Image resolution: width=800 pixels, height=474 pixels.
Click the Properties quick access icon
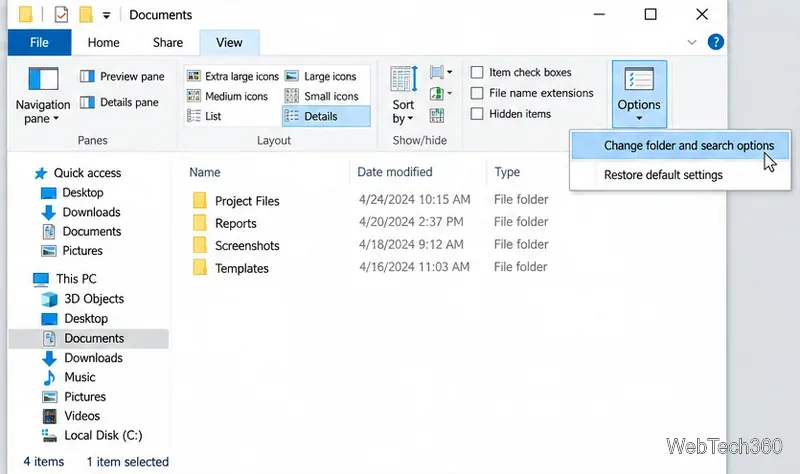click(x=61, y=14)
